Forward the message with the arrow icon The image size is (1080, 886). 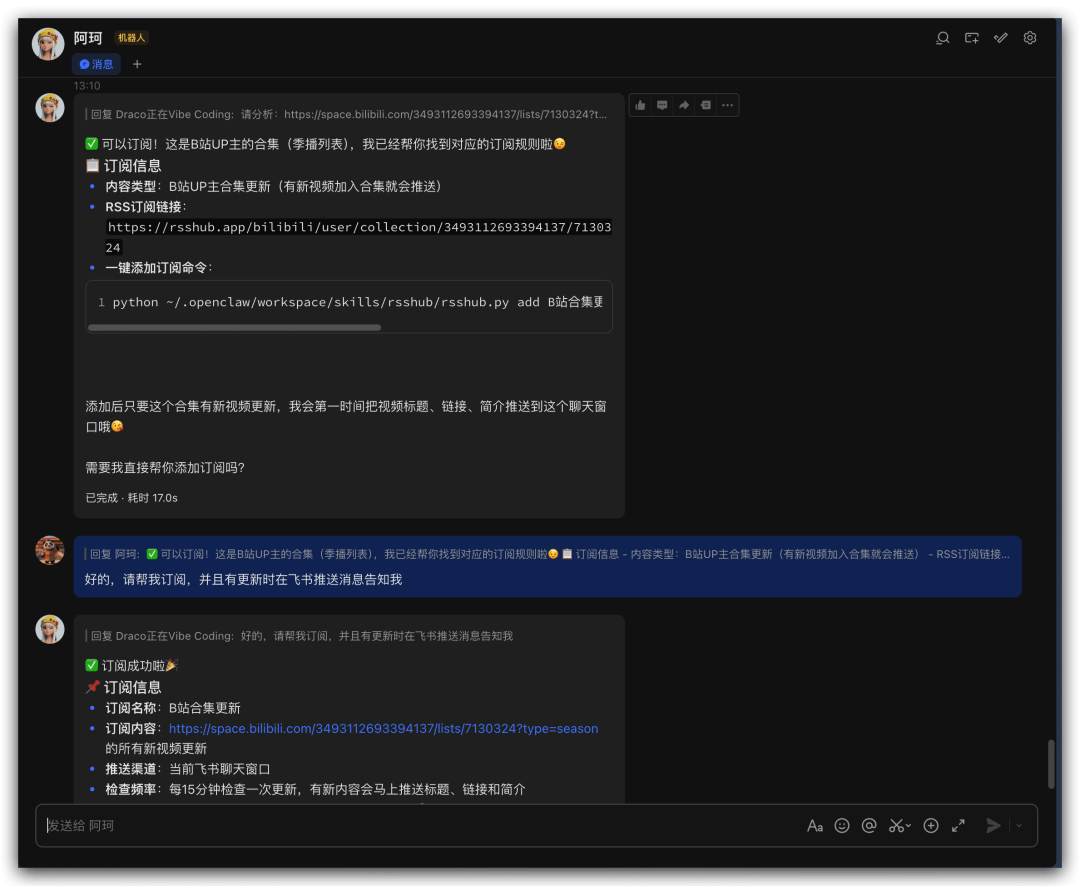click(684, 105)
